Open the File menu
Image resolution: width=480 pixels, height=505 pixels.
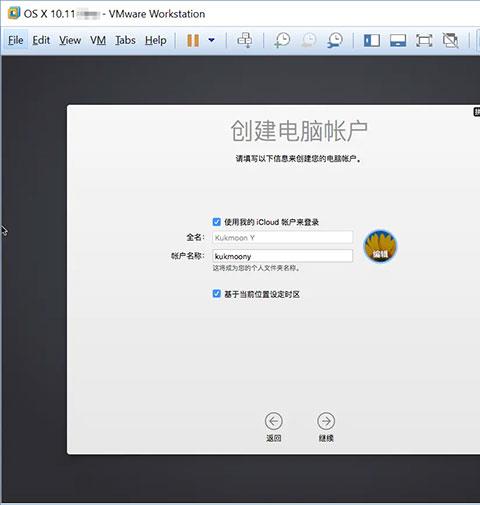coord(16,40)
